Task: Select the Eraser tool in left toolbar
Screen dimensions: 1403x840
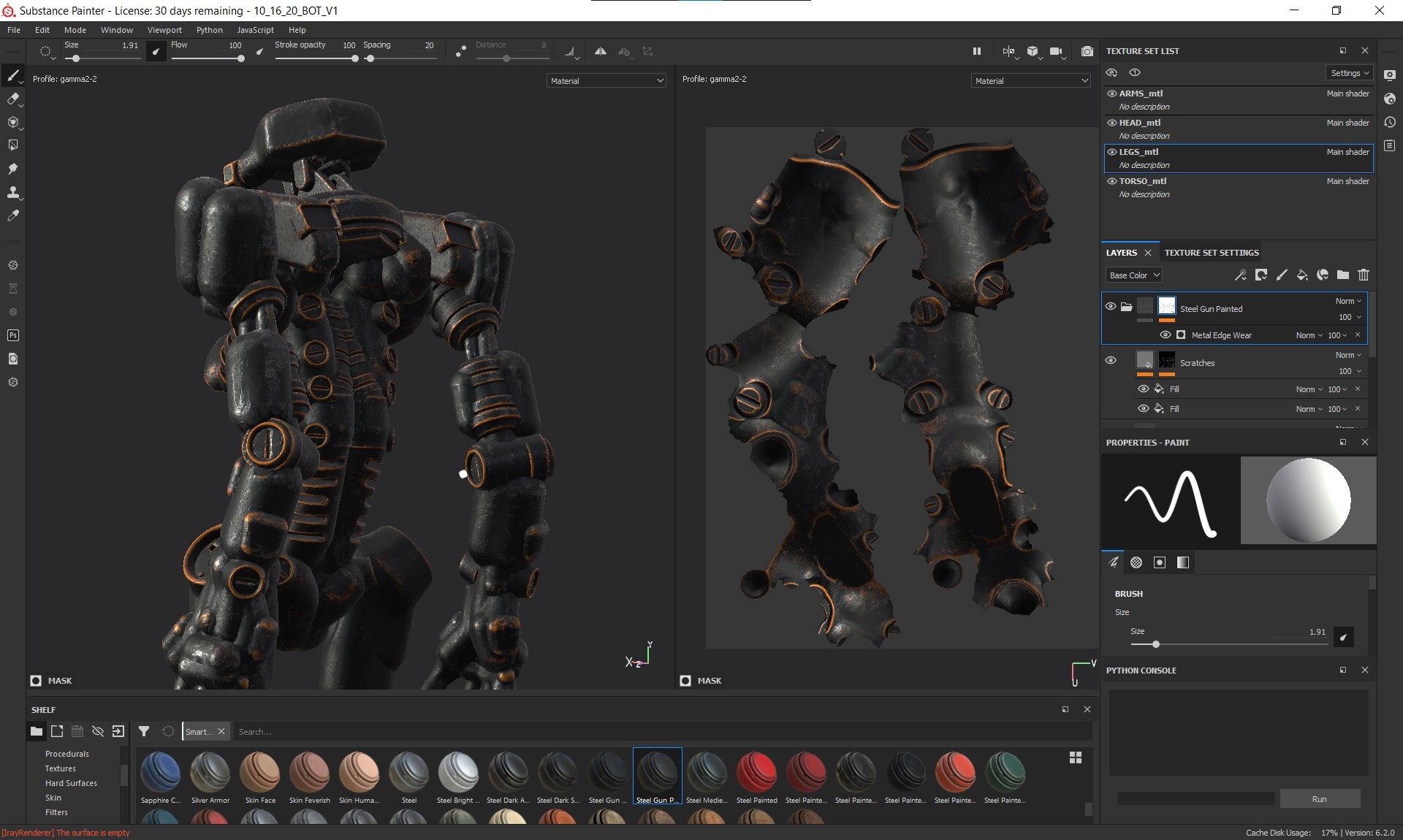Action: pyautogui.click(x=13, y=99)
